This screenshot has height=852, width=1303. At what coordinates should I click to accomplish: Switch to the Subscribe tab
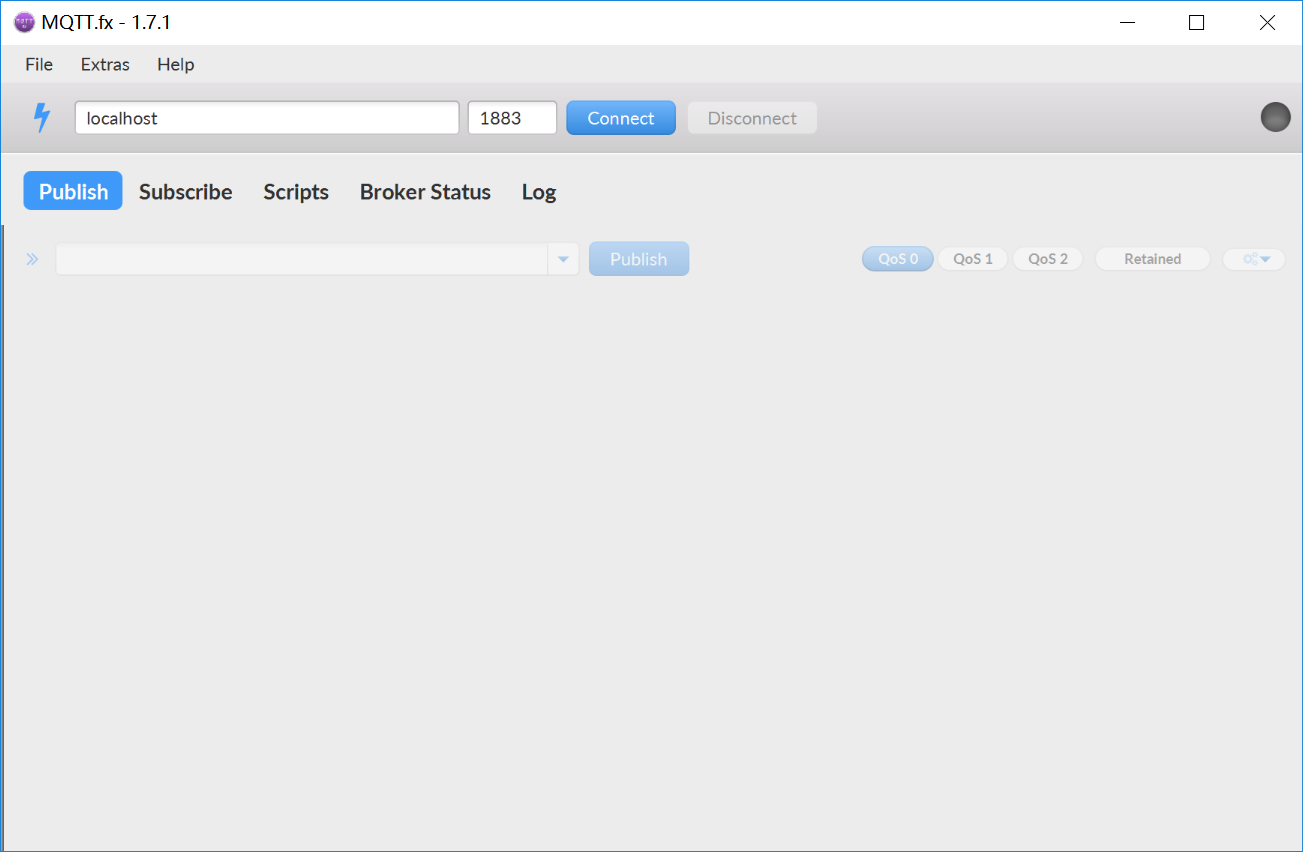tap(185, 191)
